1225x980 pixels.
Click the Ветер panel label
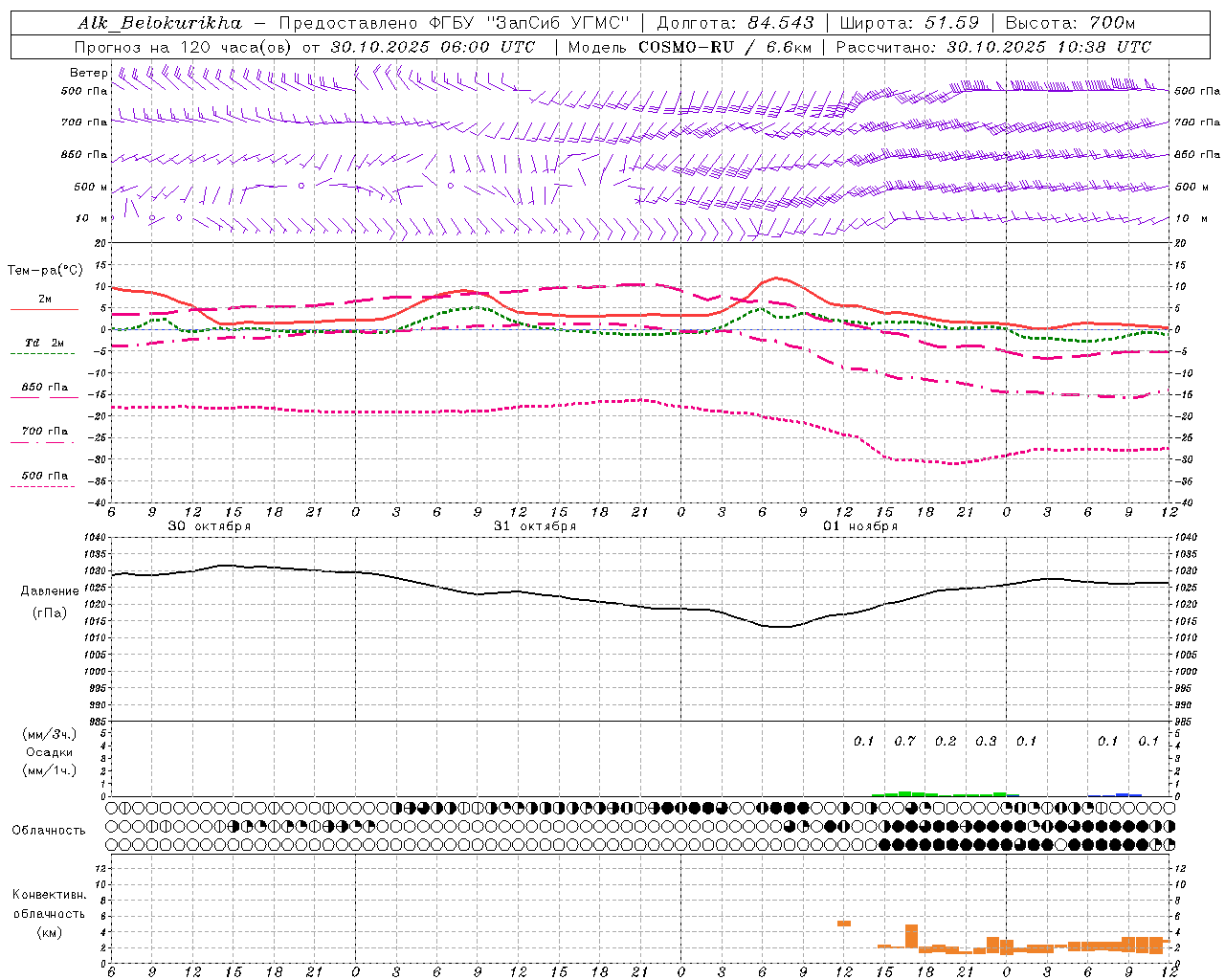coord(89,73)
